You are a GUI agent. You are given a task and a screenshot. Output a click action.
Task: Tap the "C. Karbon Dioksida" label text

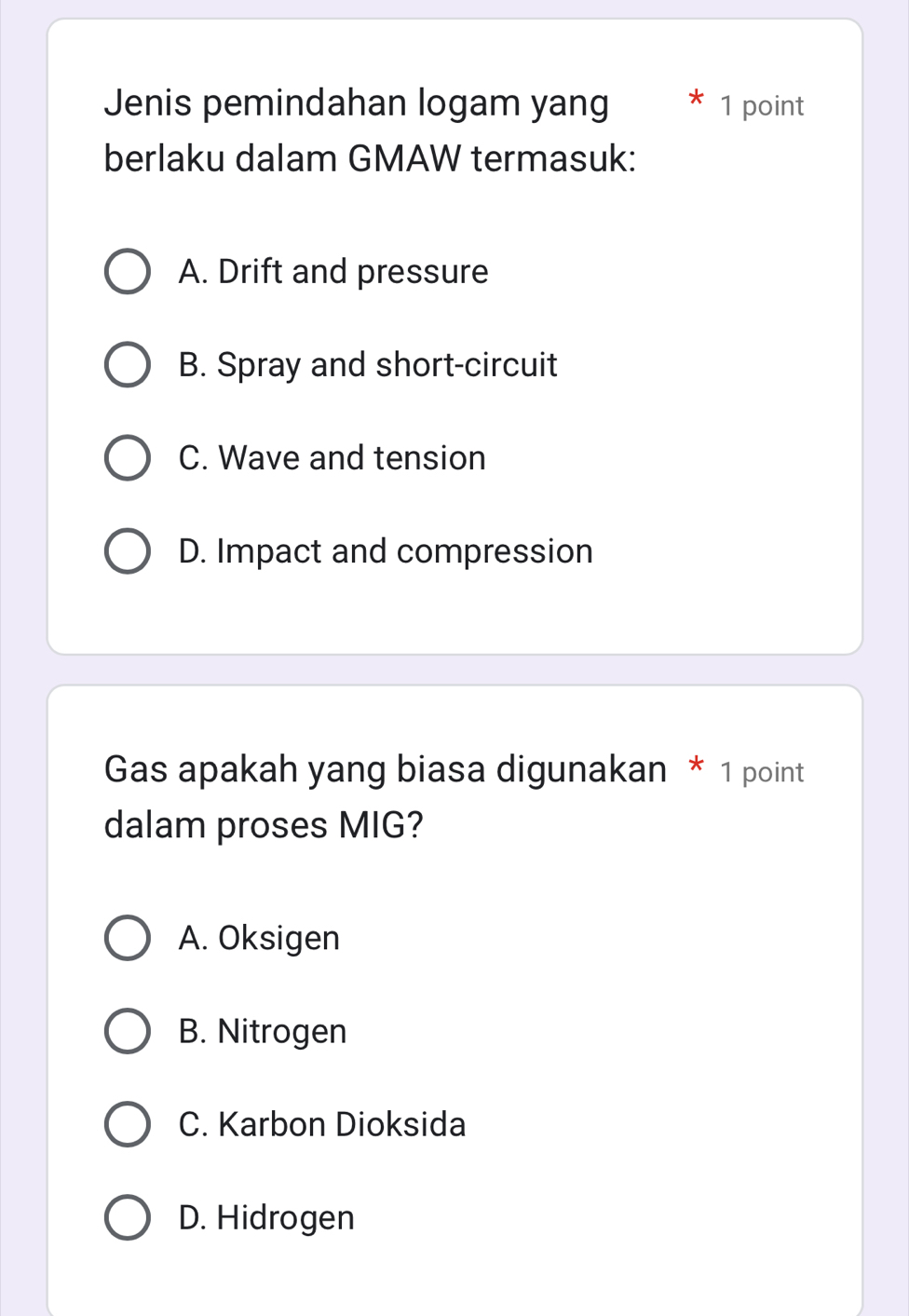pyautogui.click(x=321, y=1124)
